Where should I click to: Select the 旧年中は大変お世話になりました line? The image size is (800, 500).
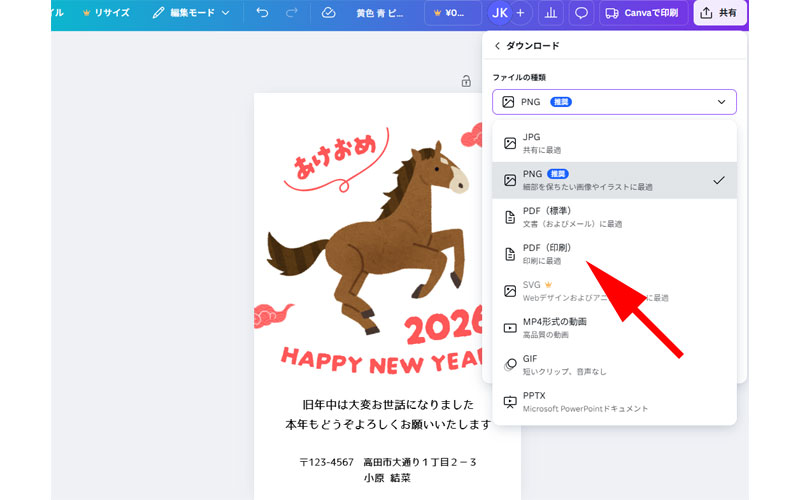coord(388,405)
